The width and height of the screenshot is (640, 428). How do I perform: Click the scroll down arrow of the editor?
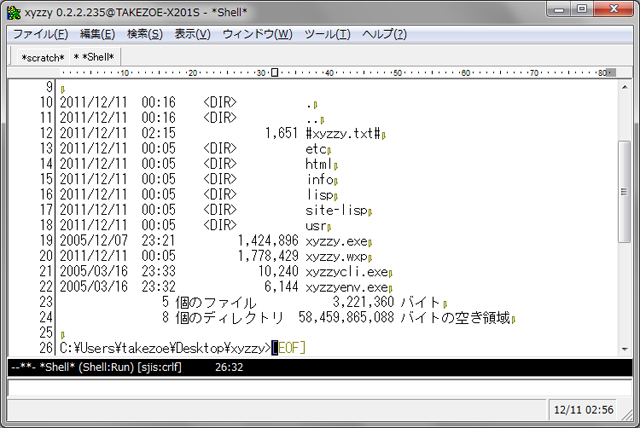pyautogui.click(x=624, y=349)
